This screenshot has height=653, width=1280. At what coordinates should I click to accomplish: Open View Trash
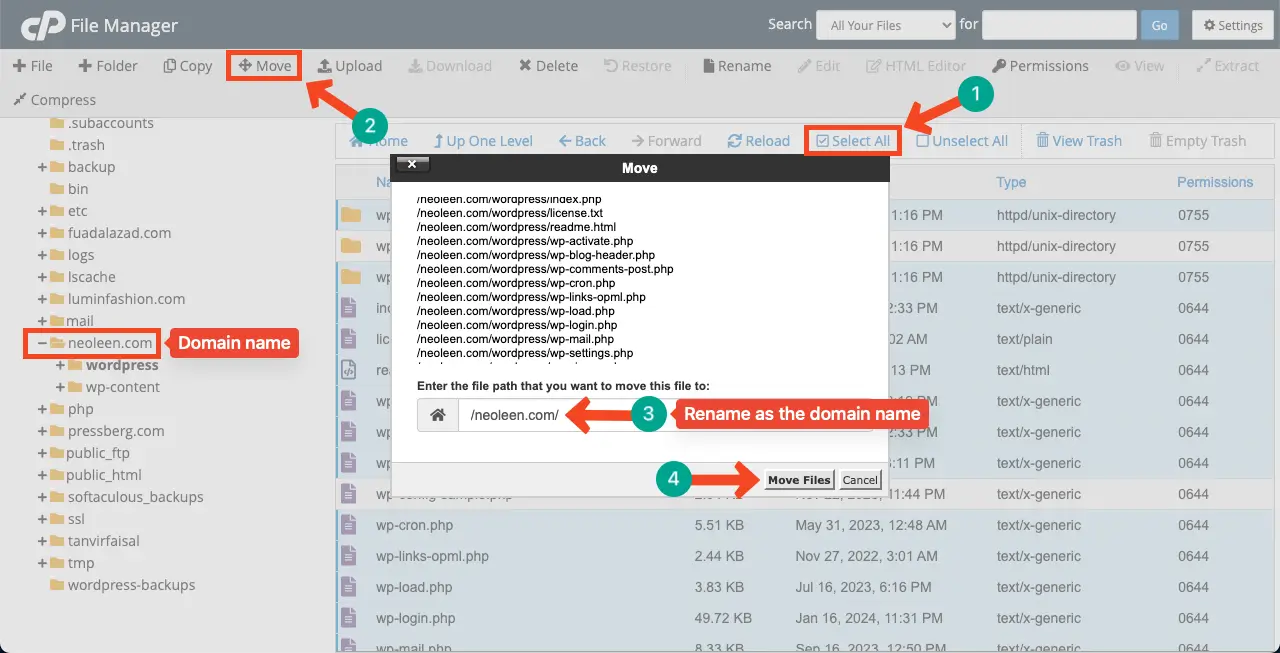pos(1078,141)
